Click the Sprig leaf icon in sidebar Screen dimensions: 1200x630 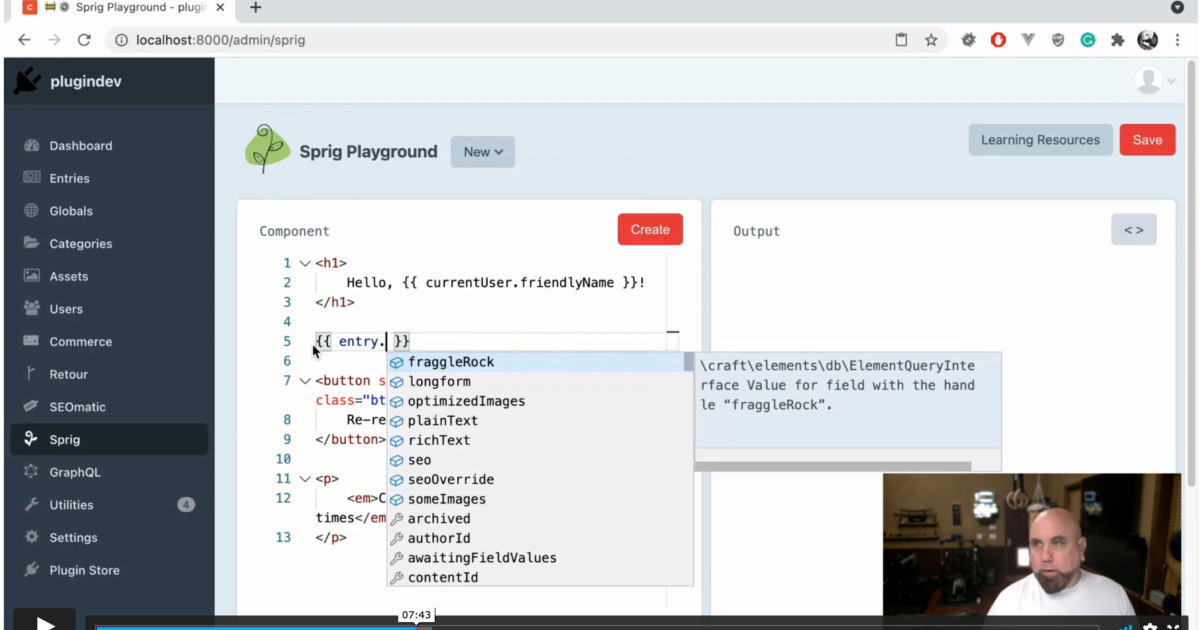pos(31,439)
